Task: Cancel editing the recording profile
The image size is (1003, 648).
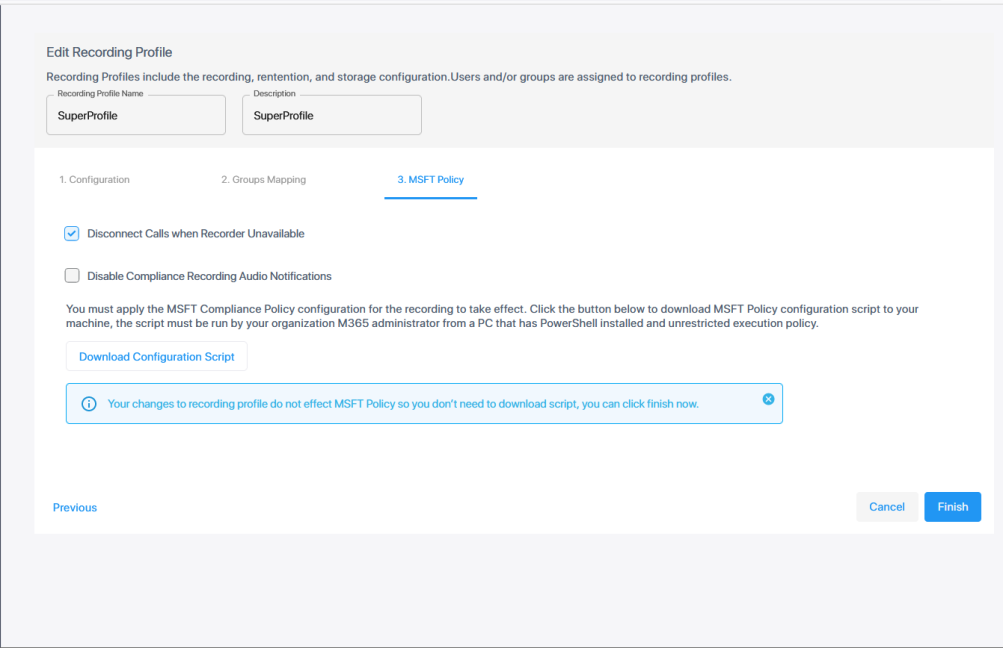Action: coord(886,507)
